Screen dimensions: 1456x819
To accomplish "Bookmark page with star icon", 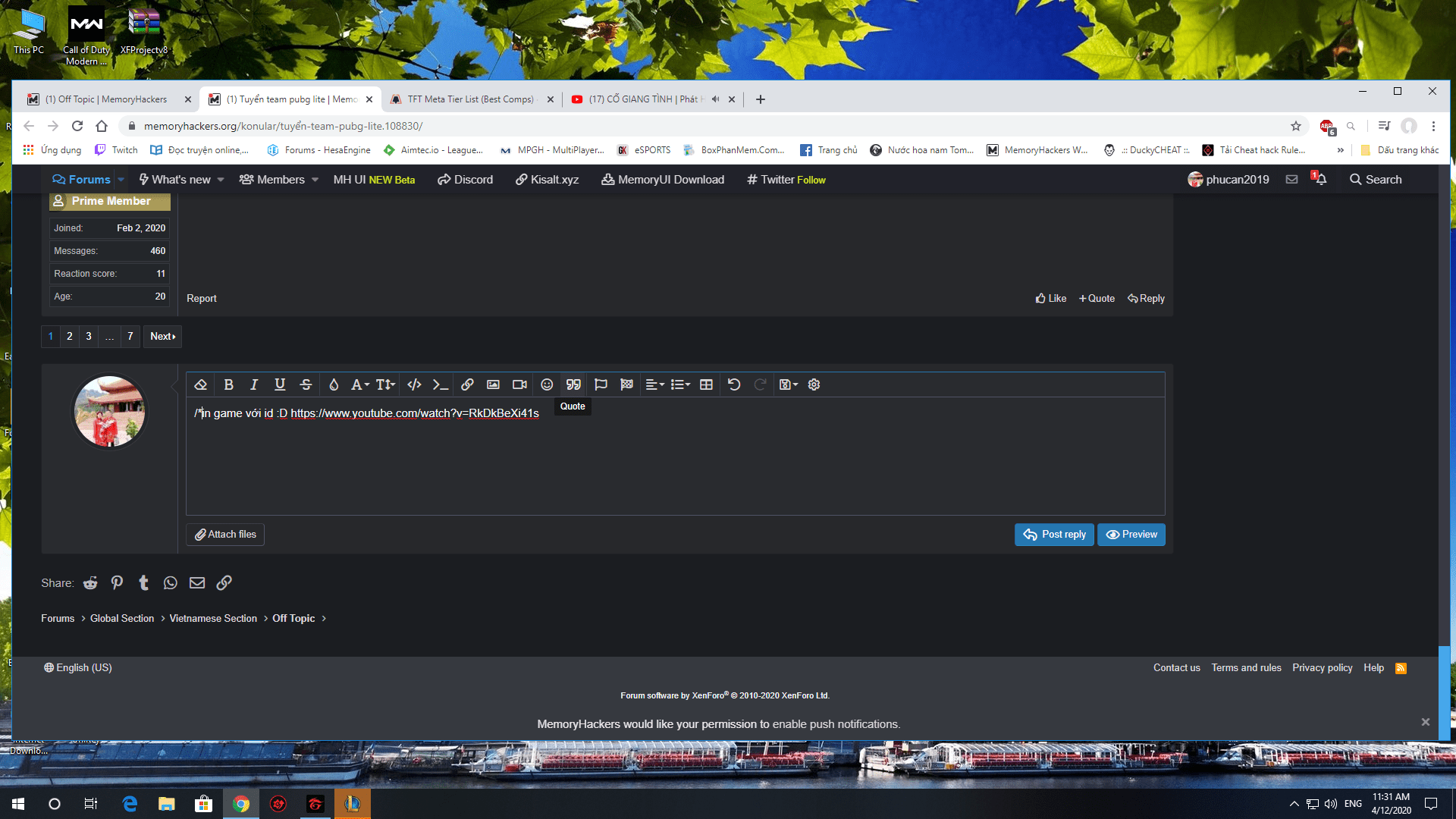I will [1296, 126].
